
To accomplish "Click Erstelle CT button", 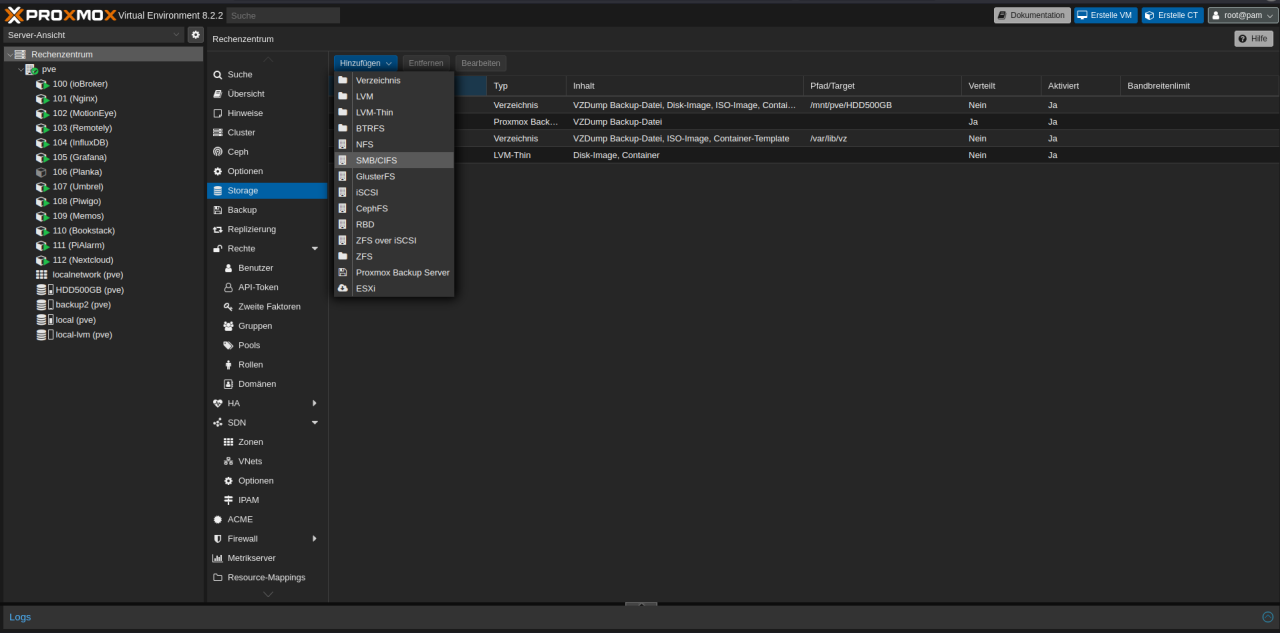I will [x=1173, y=15].
